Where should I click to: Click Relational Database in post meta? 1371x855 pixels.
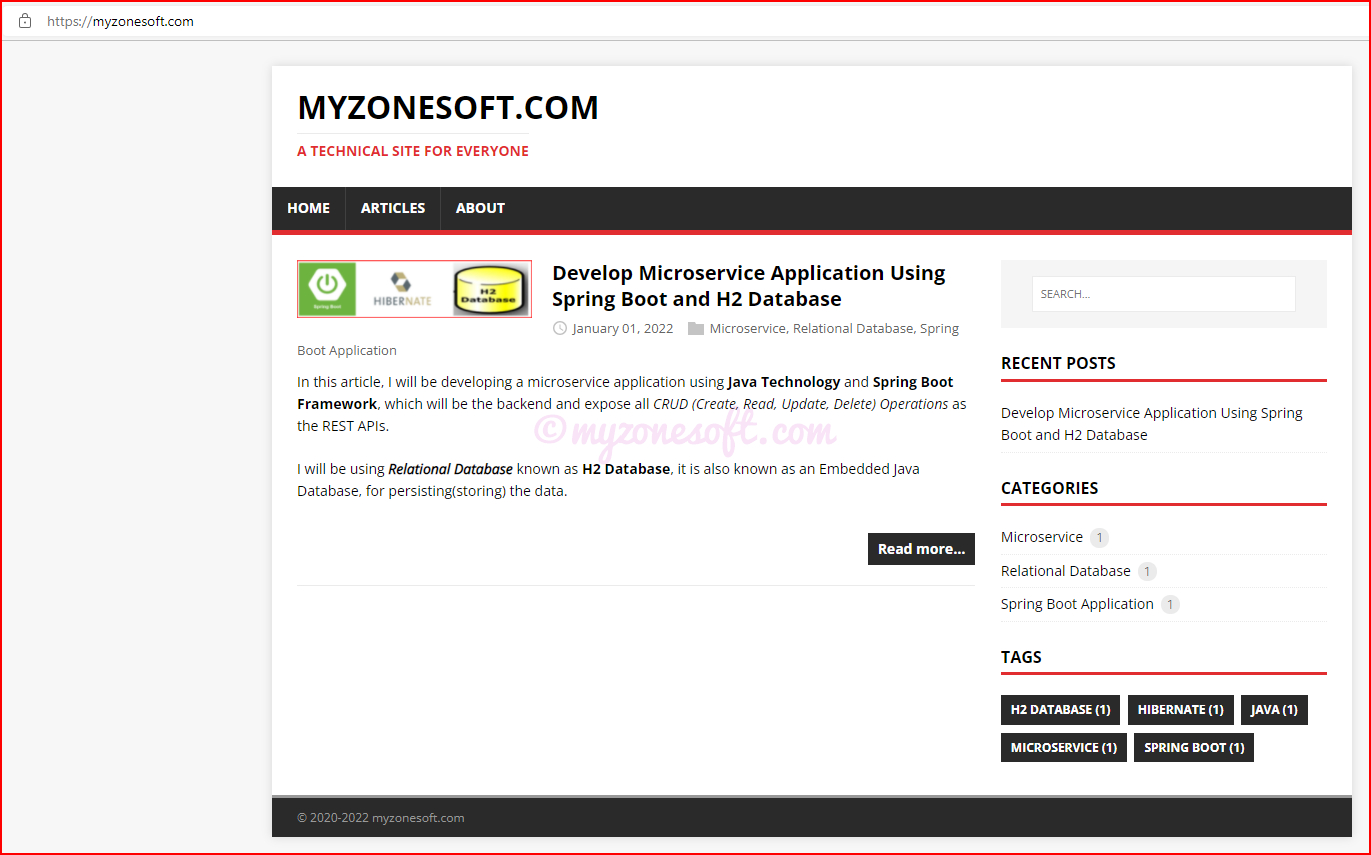coord(853,328)
